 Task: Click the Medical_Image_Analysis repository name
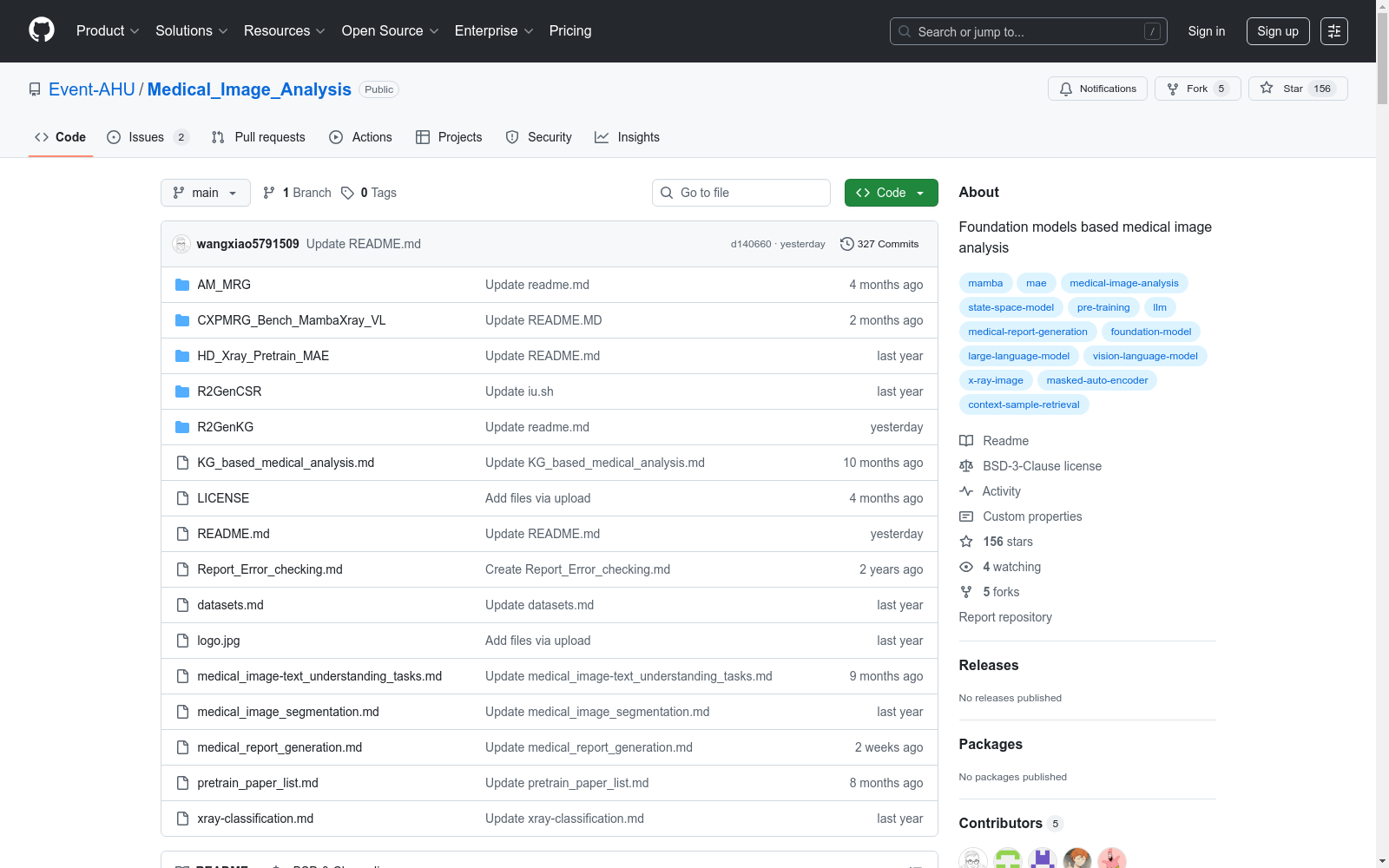pyautogui.click(x=249, y=89)
